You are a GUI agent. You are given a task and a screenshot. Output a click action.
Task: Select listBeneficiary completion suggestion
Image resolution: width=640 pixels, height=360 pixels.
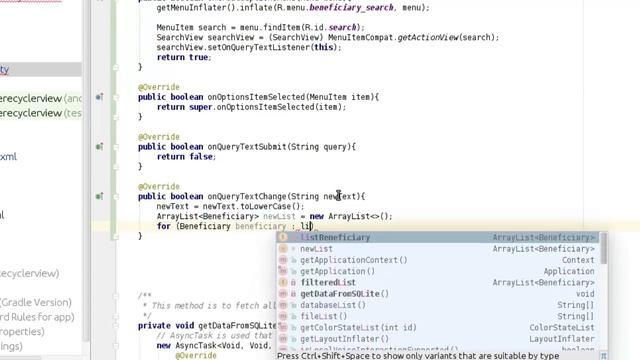pyautogui.click(x=438, y=237)
